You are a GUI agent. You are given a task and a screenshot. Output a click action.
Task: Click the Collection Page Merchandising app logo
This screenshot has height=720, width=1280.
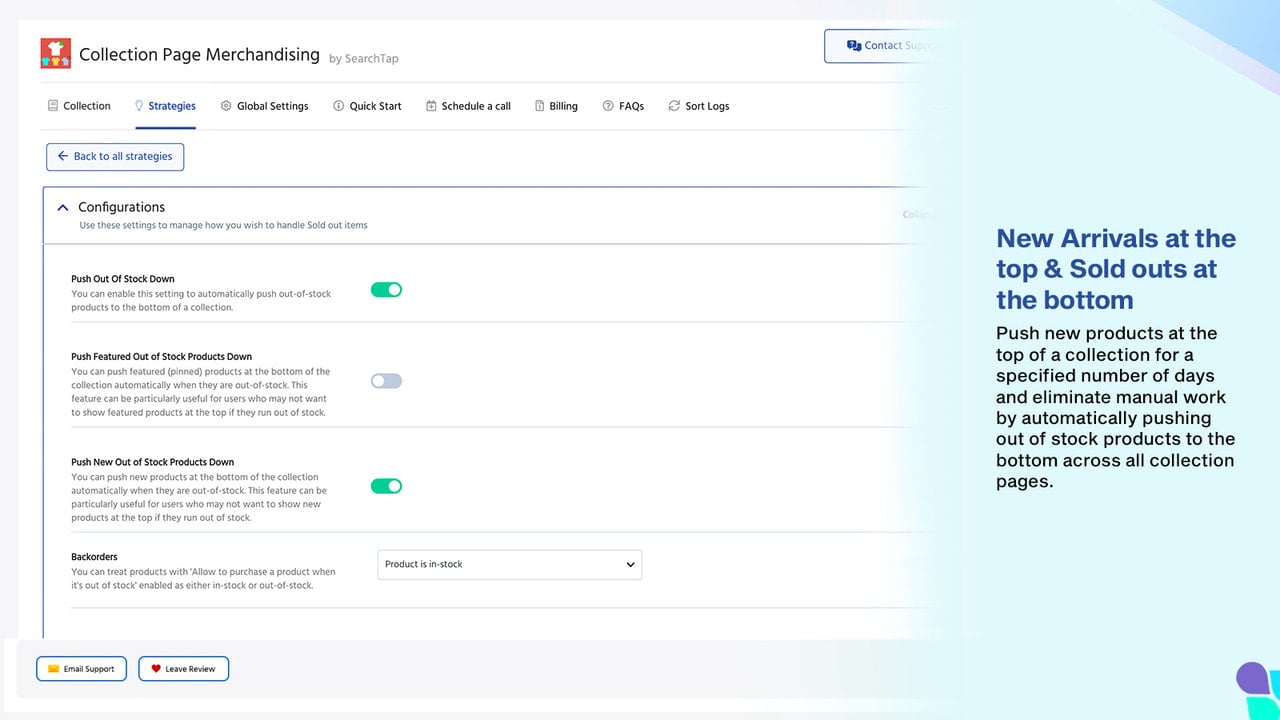pyautogui.click(x=55, y=53)
